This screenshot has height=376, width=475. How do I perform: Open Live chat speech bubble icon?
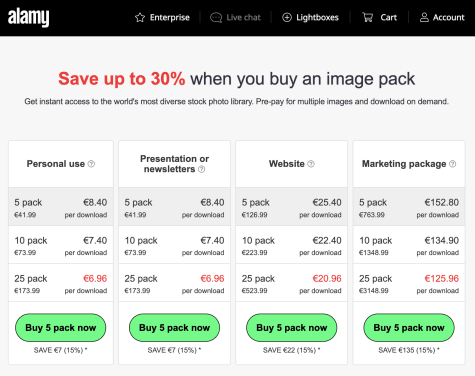[x=216, y=17]
